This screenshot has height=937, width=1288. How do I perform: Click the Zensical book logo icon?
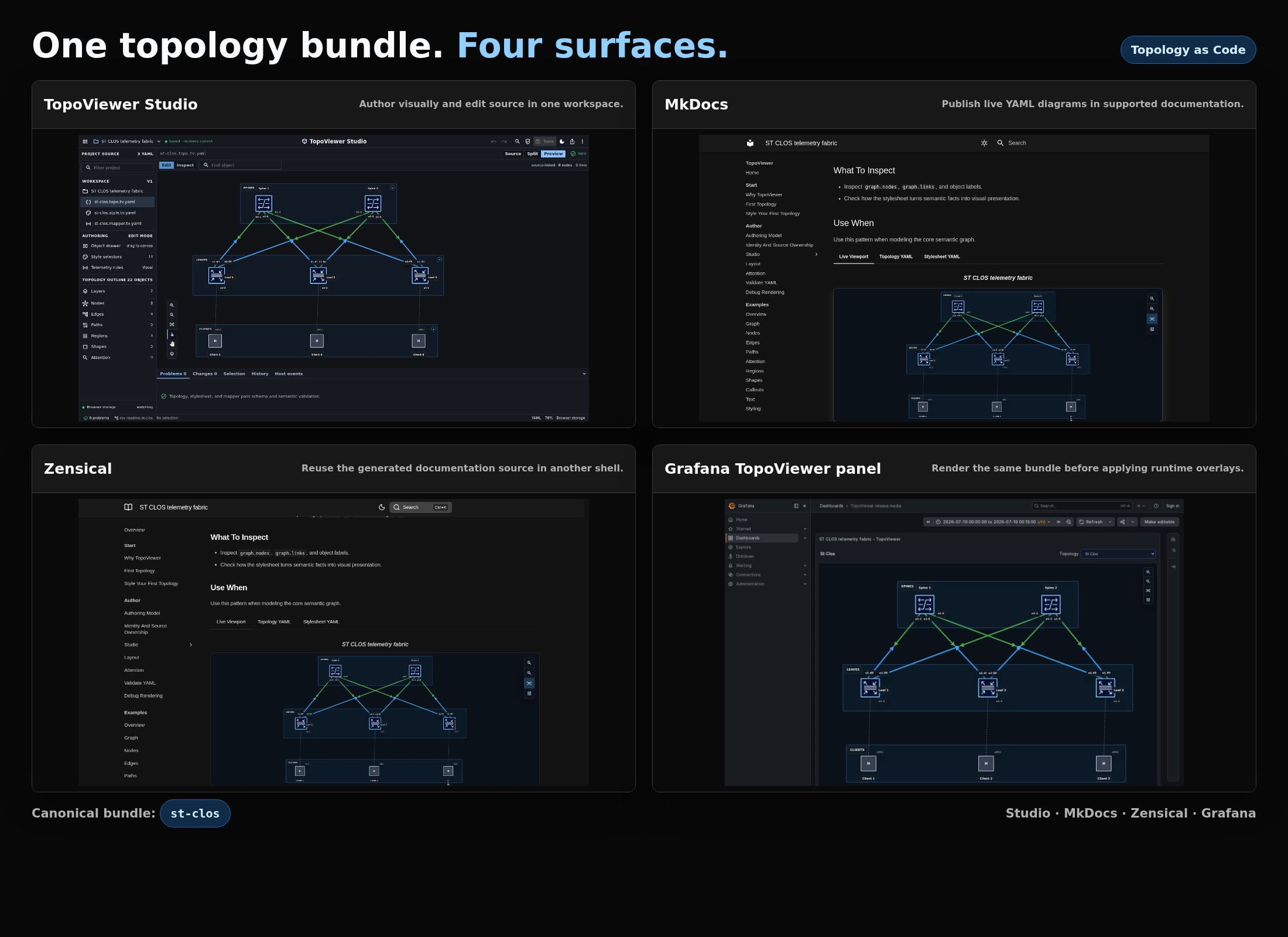tap(128, 507)
